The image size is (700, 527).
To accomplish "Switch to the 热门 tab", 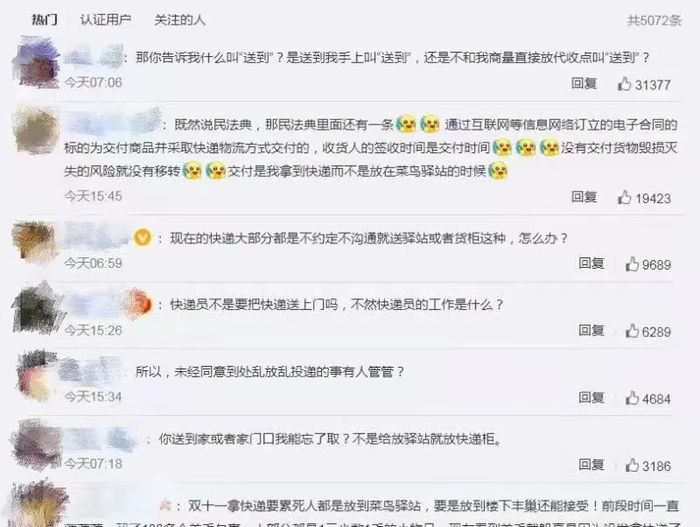I will tap(44, 20).
